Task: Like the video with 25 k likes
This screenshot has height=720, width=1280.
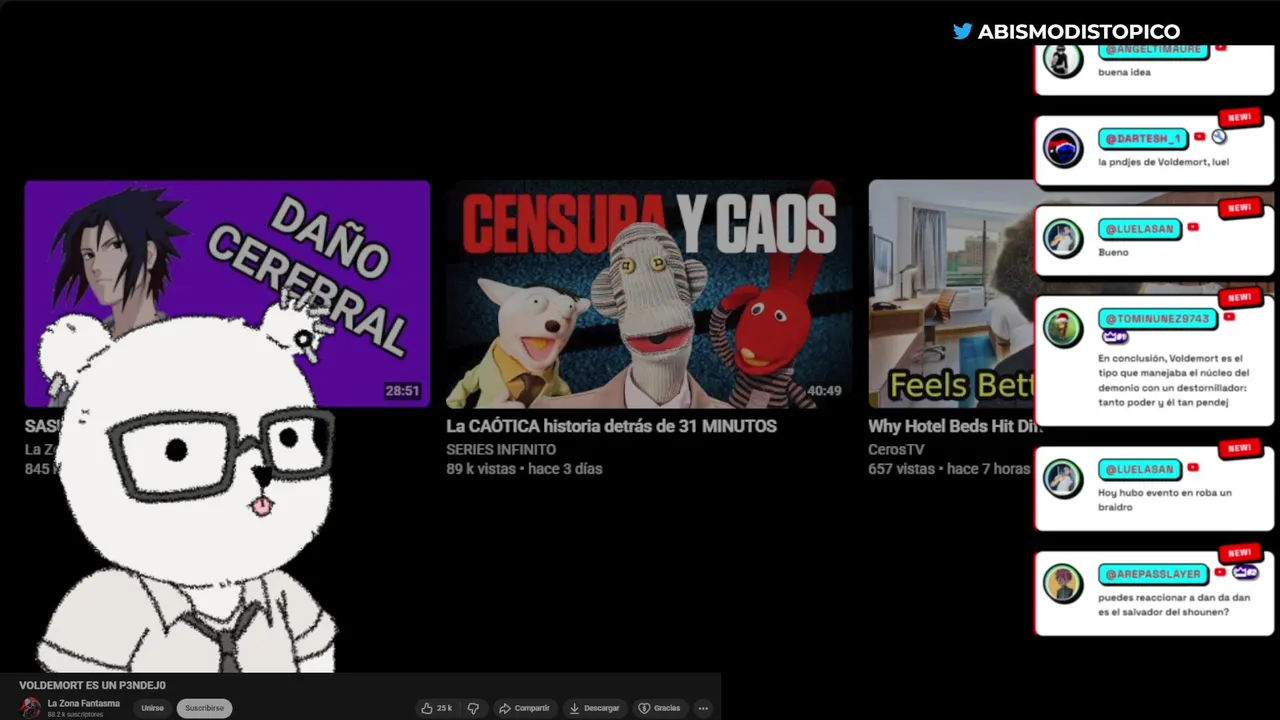Action: pos(436,708)
